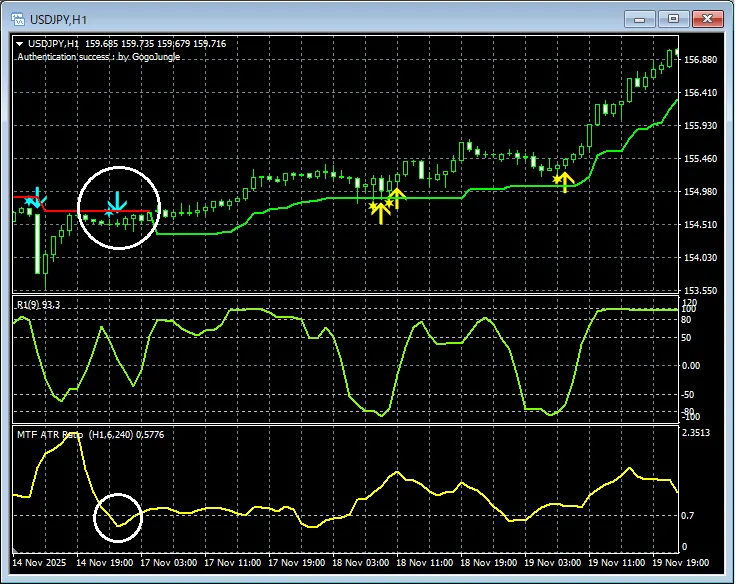Viewport: 736px width, 584px height.
Task: Maximize the USDJPY,H1 chart window
Action: click(x=674, y=19)
